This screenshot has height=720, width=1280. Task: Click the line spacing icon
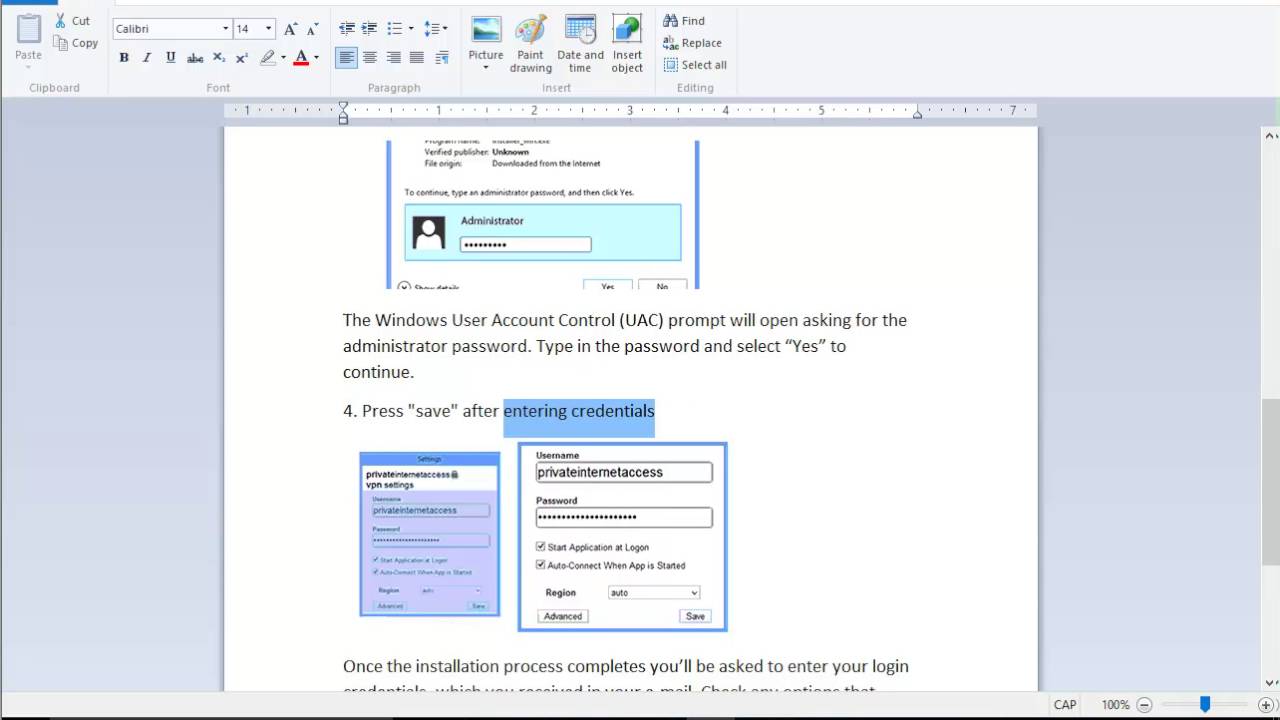point(431,29)
